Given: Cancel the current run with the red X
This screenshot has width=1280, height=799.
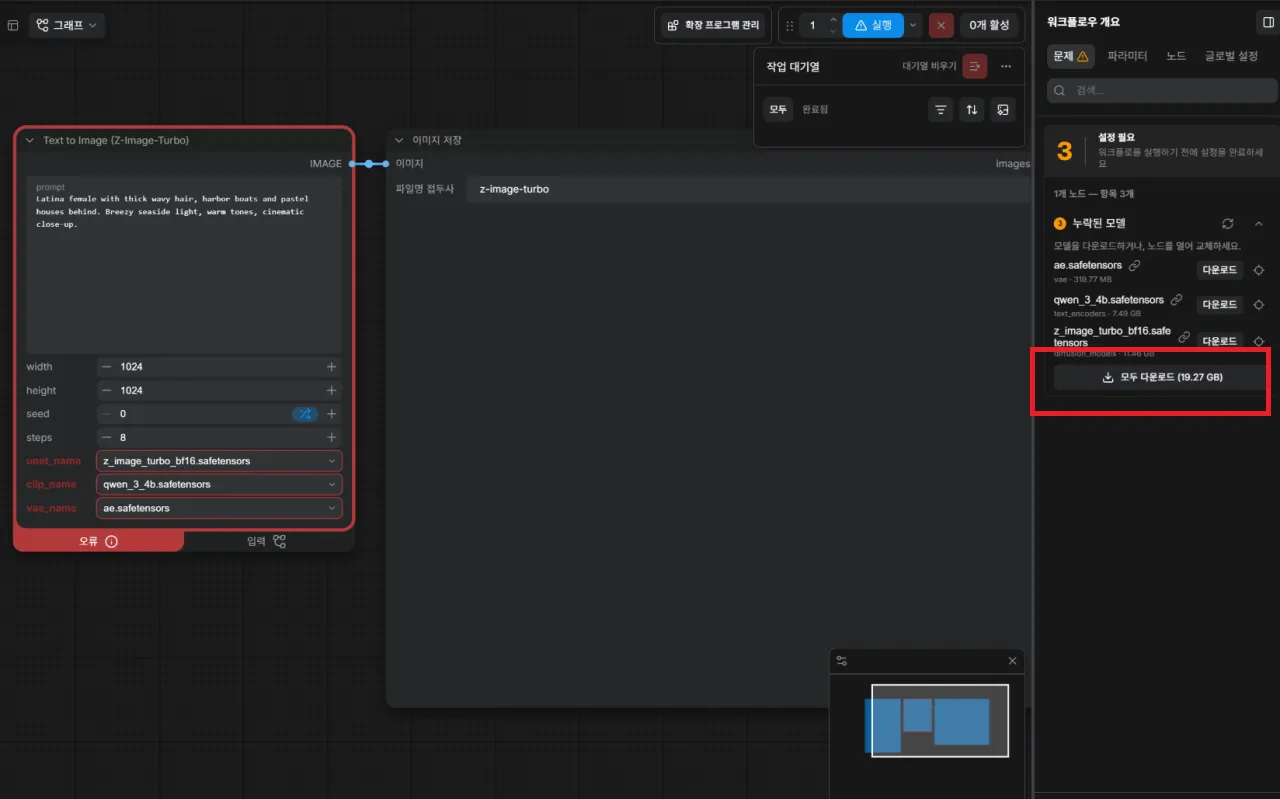Looking at the screenshot, I should pos(941,25).
